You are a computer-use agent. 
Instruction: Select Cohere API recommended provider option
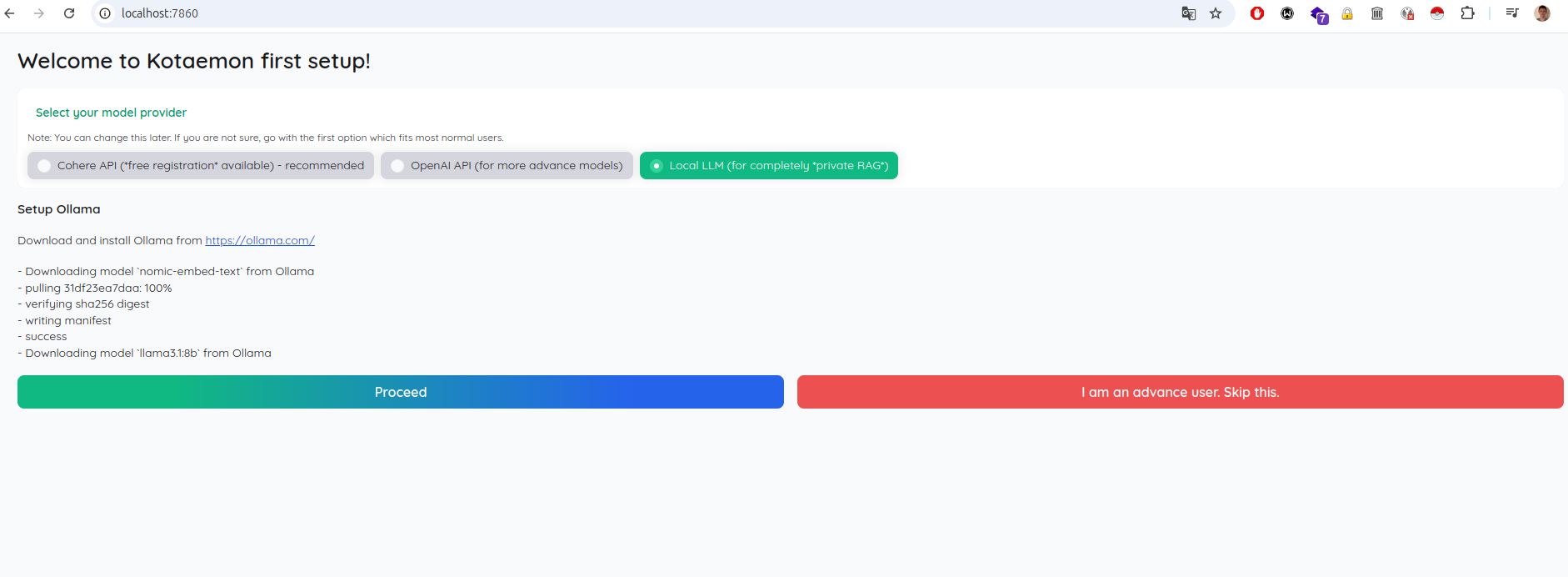[x=201, y=165]
